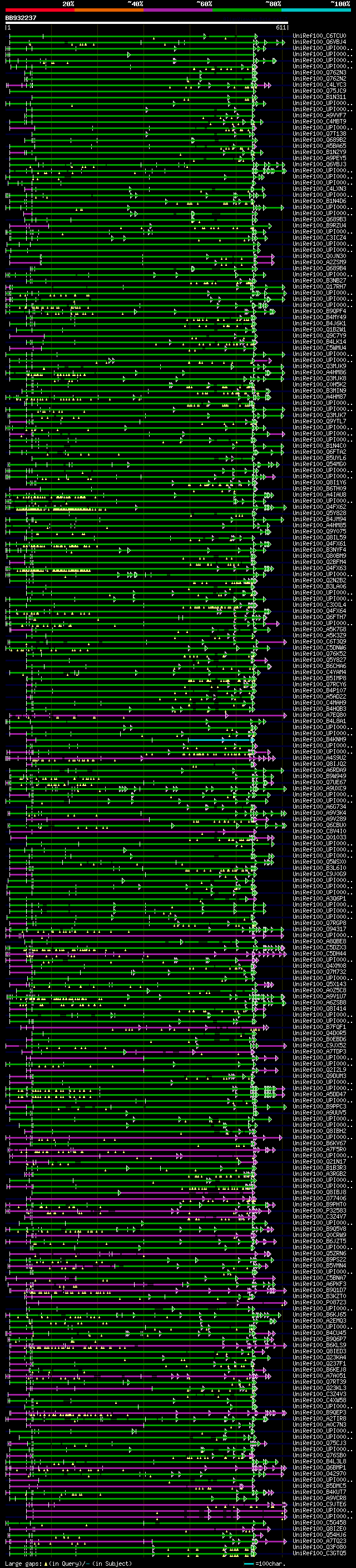The width and height of the screenshot is (356, 1568).
Task: Select the UniRef100_B4J6K1 entry
Action: [x=319, y=323]
